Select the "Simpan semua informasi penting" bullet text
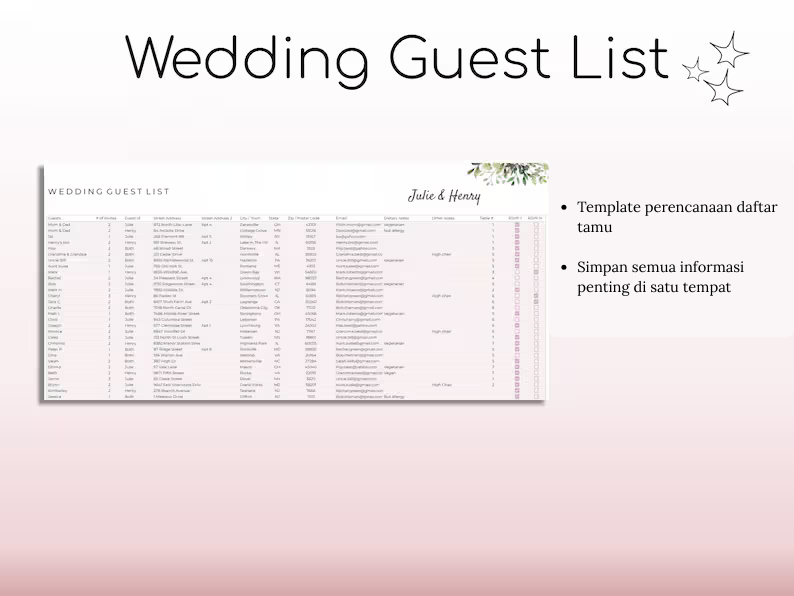The width and height of the screenshot is (794, 596). pyautogui.click(x=660, y=276)
